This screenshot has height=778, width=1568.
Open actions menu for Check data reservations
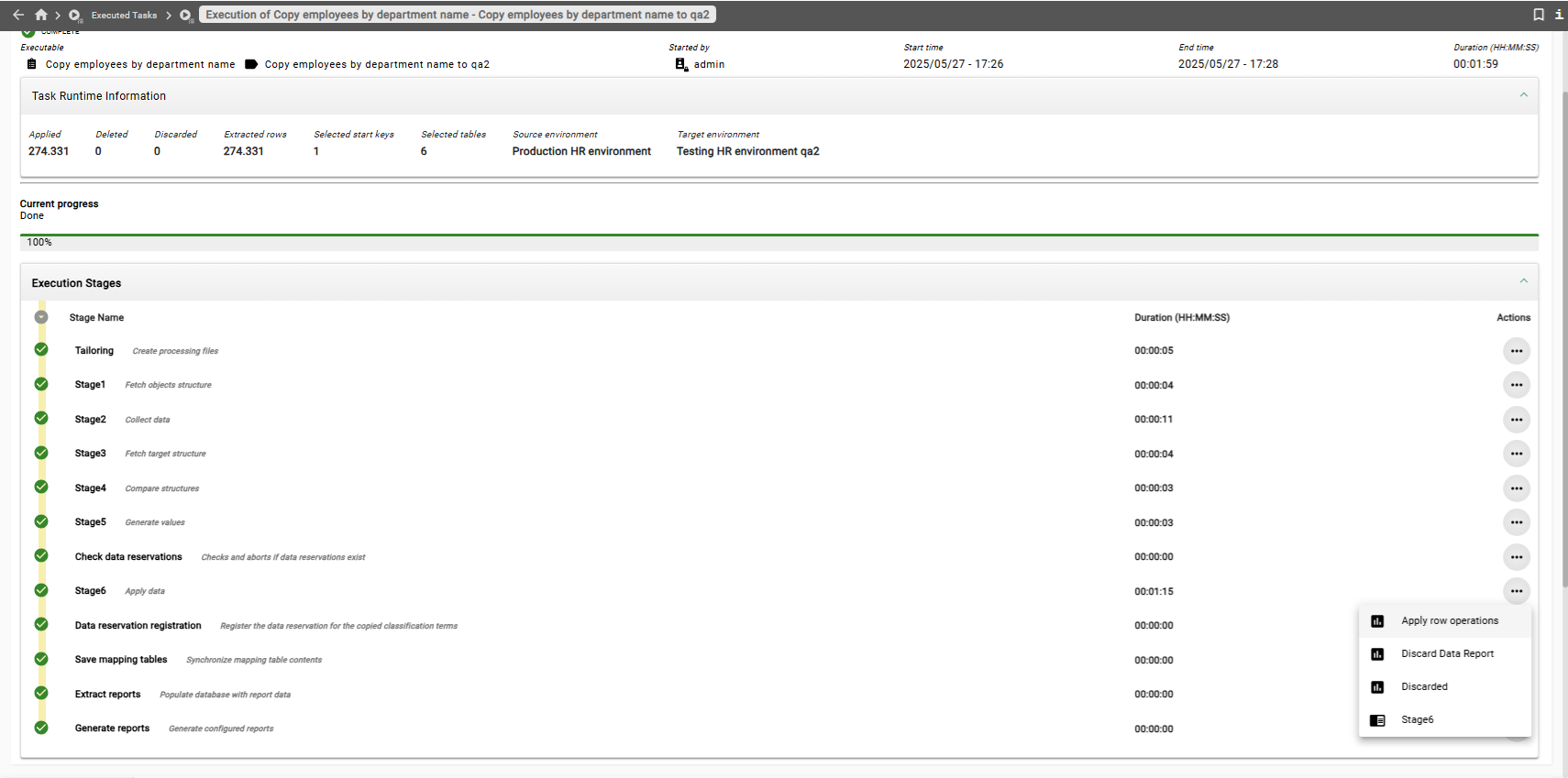click(1517, 557)
